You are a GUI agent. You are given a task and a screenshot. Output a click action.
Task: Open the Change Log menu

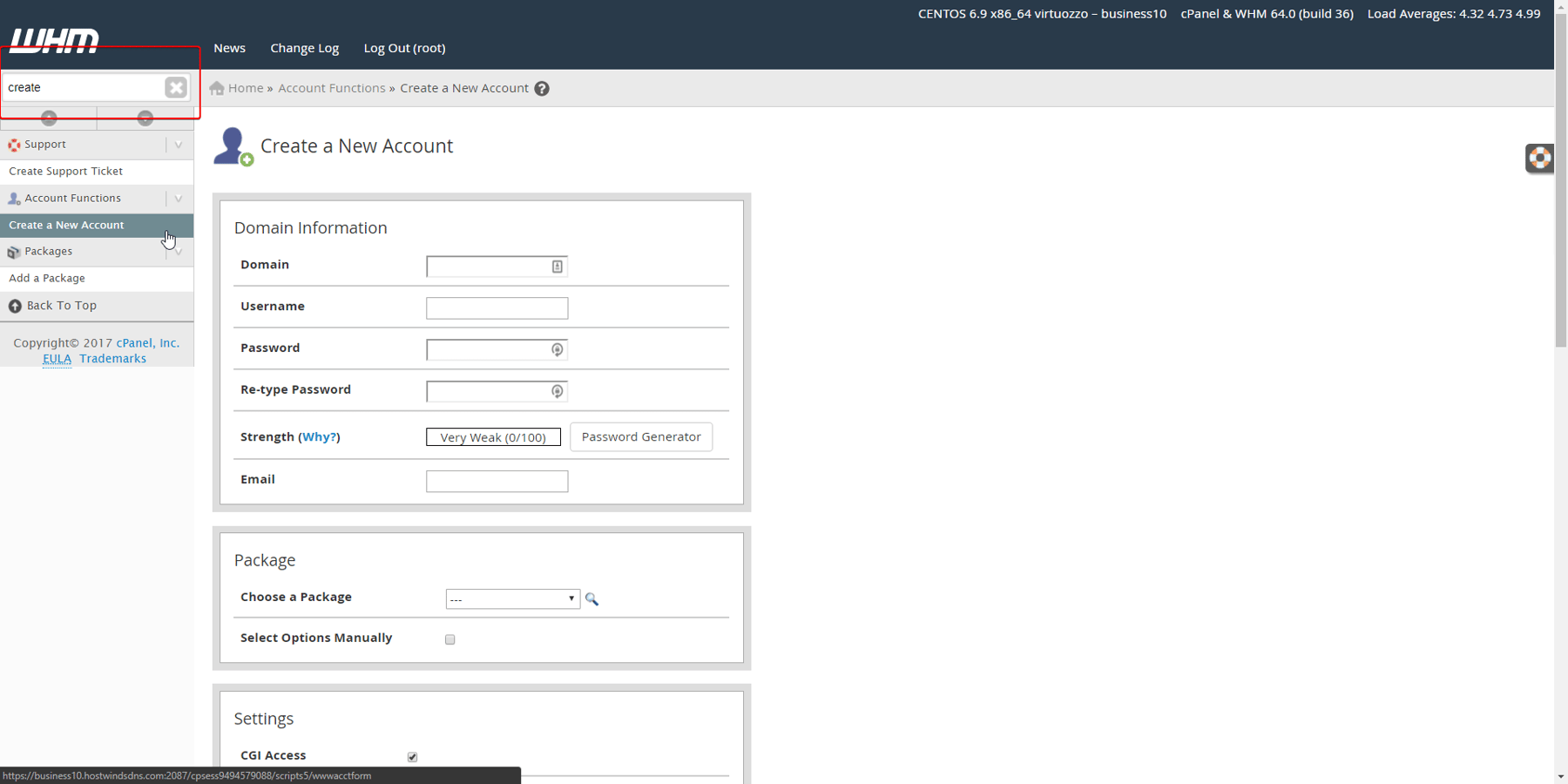[304, 48]
